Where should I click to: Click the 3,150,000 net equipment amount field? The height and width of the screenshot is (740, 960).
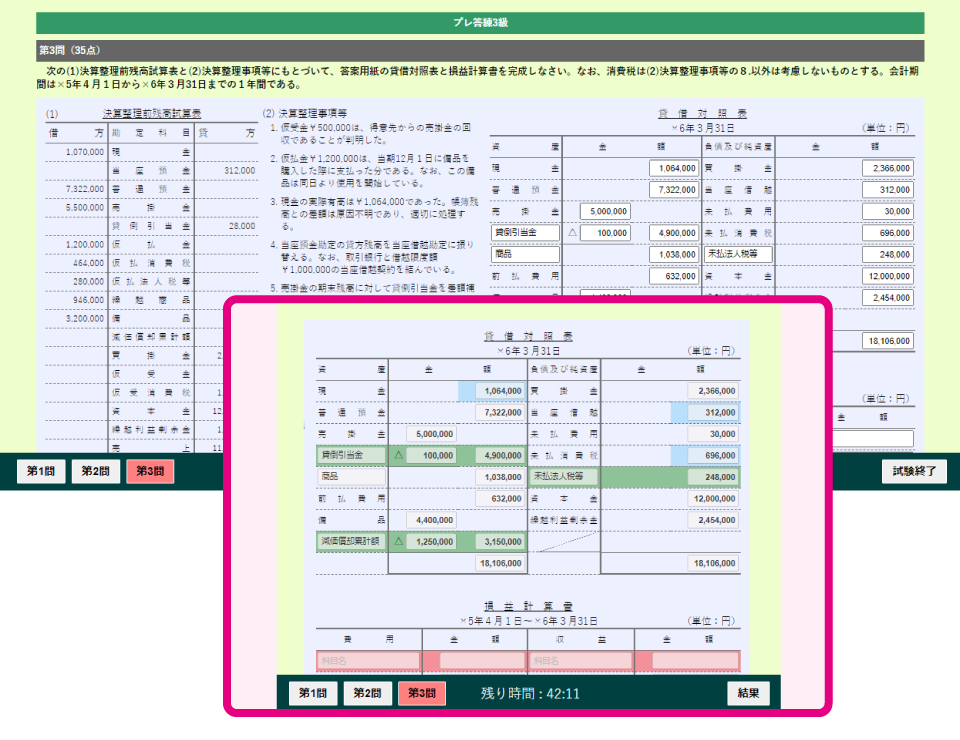(500, 542)
